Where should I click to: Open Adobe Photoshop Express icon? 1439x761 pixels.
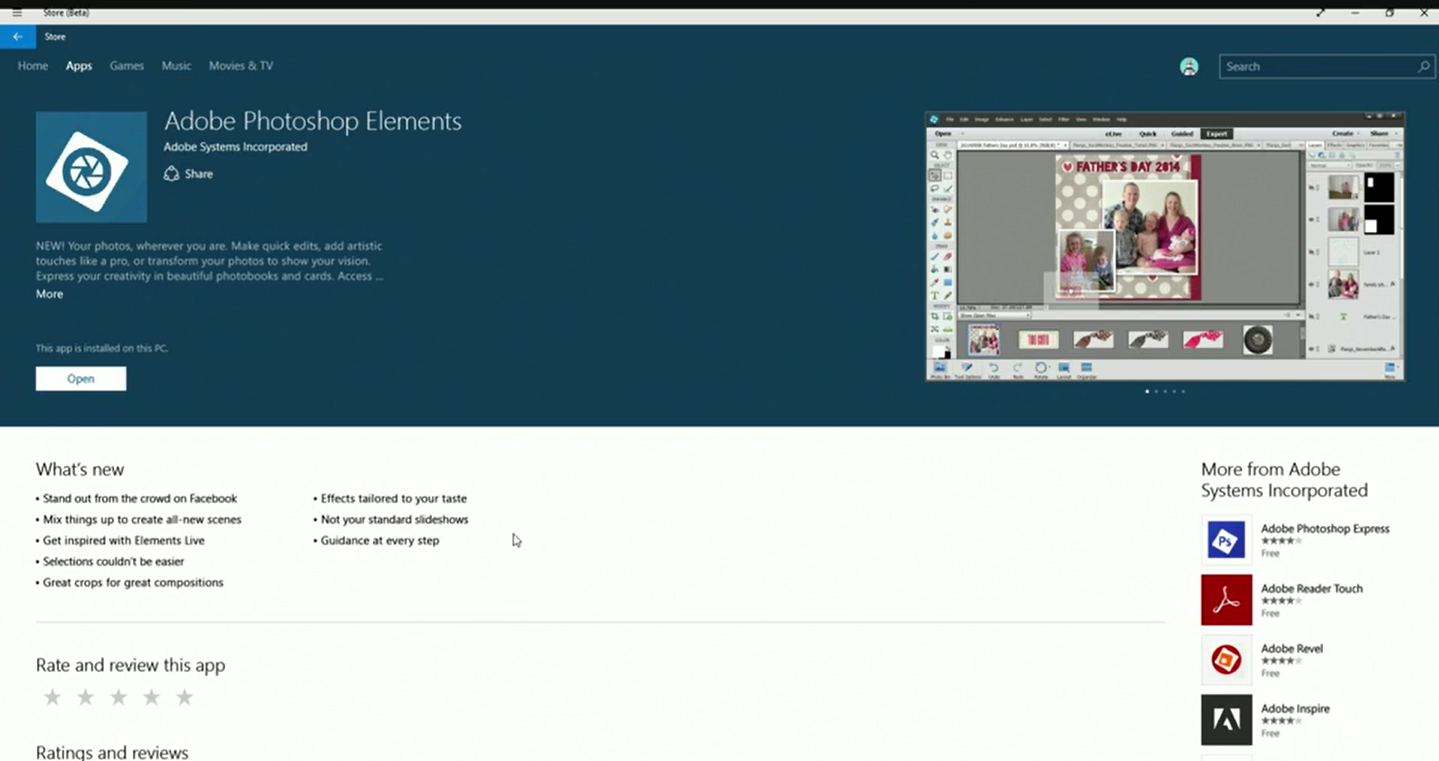pyautogui.click(x=1226, y=540)
